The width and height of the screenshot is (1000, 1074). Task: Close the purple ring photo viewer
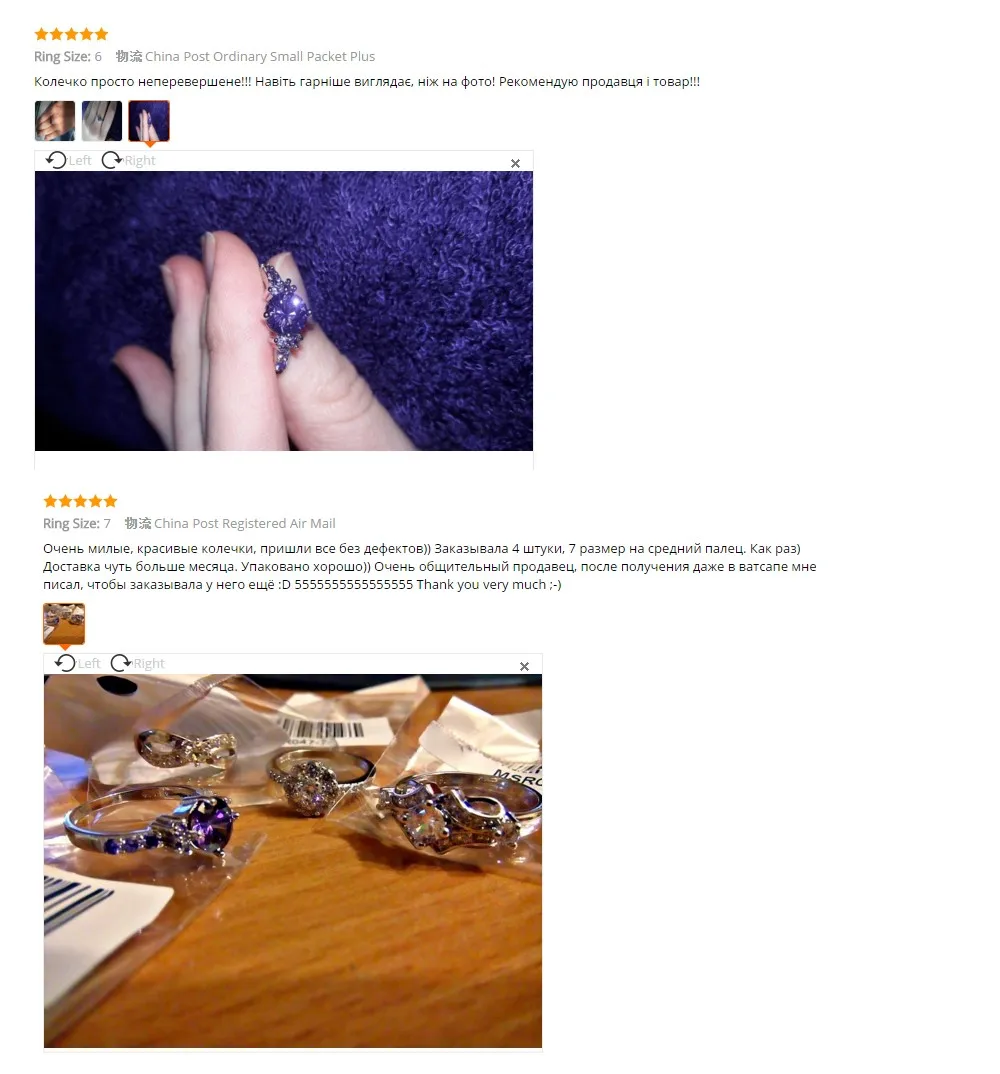pyautogui.click(x=515, y=164)
